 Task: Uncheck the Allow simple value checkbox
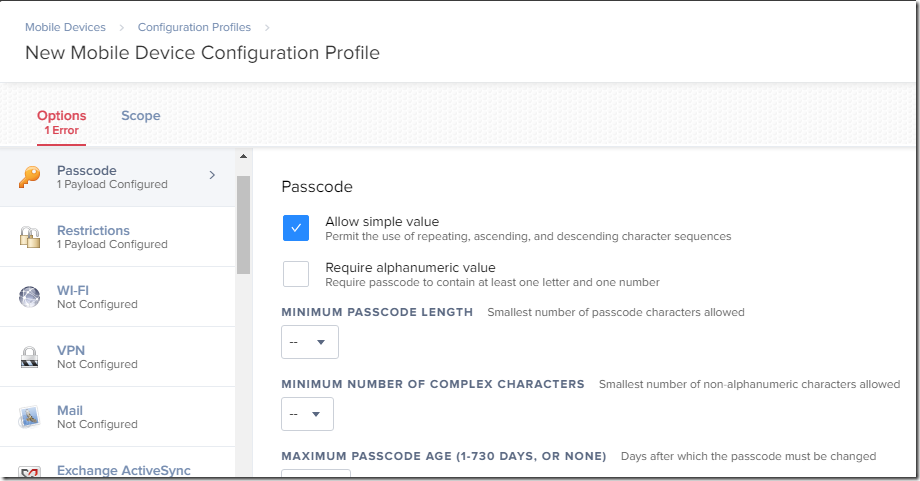[296, 228]
